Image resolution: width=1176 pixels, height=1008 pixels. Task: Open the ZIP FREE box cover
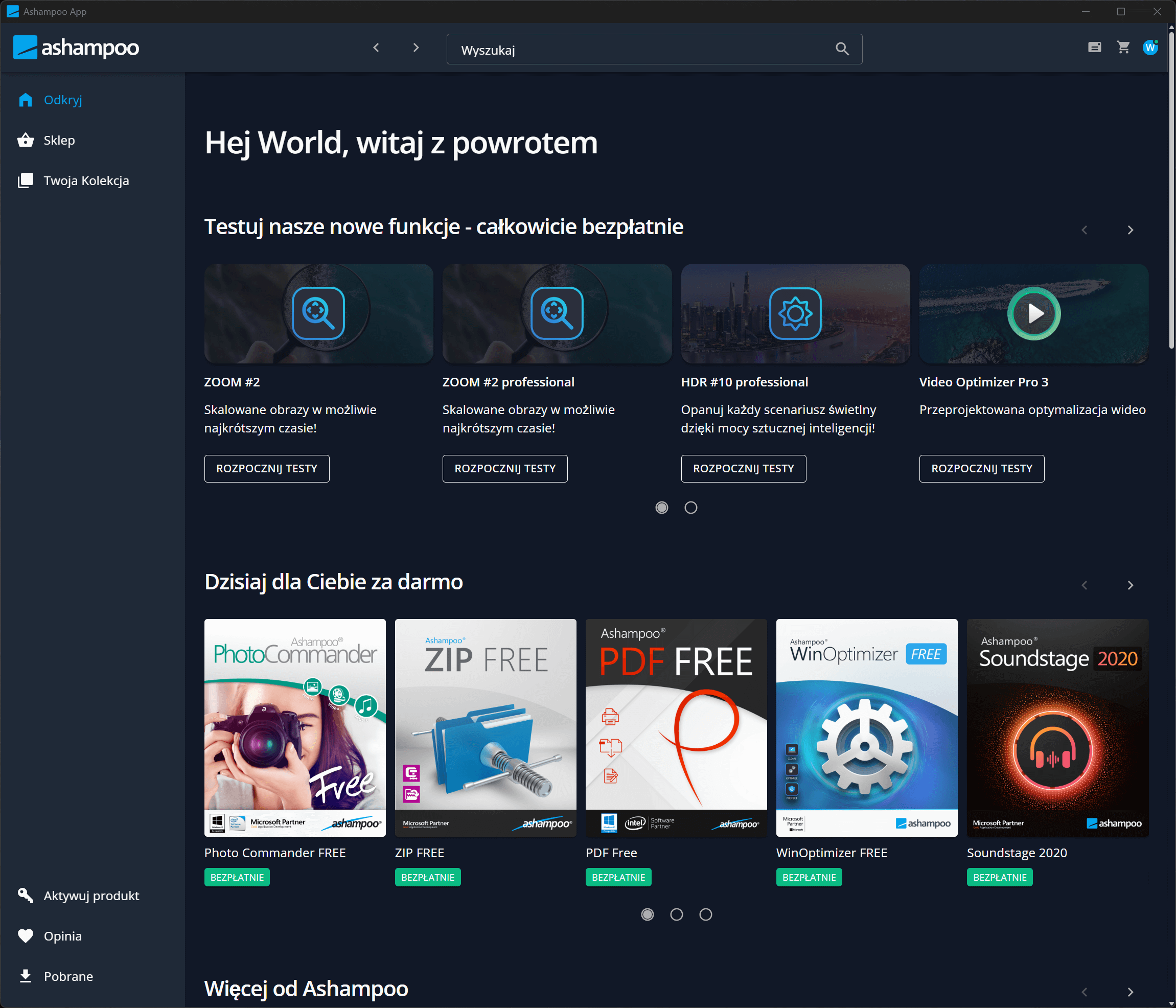pyautogui.click(x=486, y=727)
